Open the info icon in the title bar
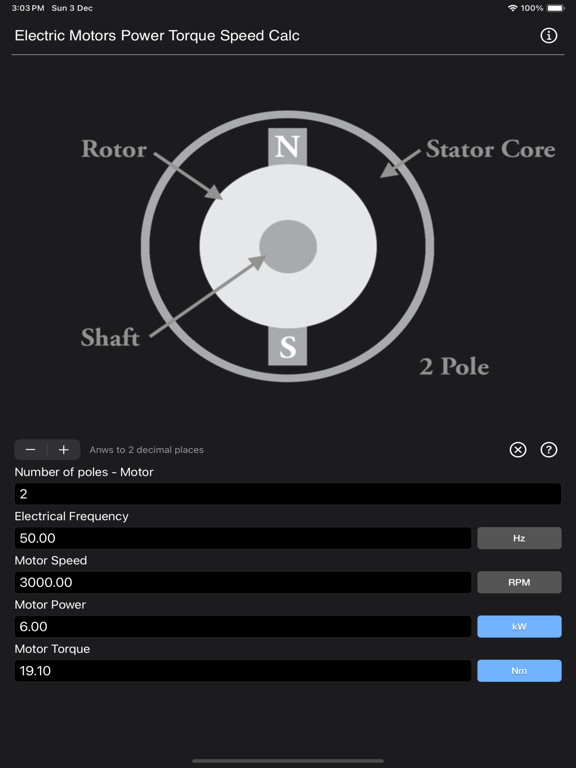Viewport: 576px width, 768px height. (549, 36)
